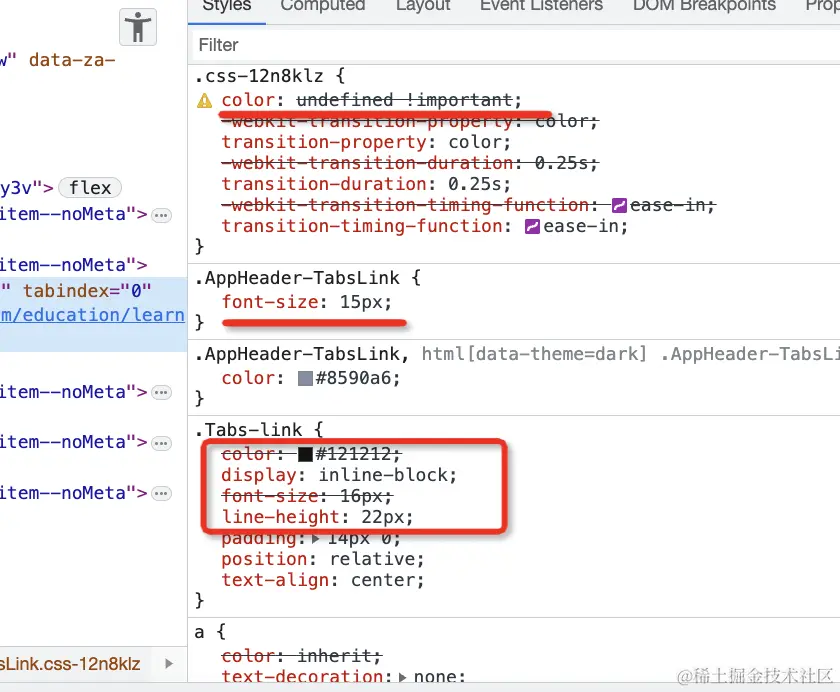Focus the Filter styles input field
This screenshot has height=692, width=840.
pos(514,45)
